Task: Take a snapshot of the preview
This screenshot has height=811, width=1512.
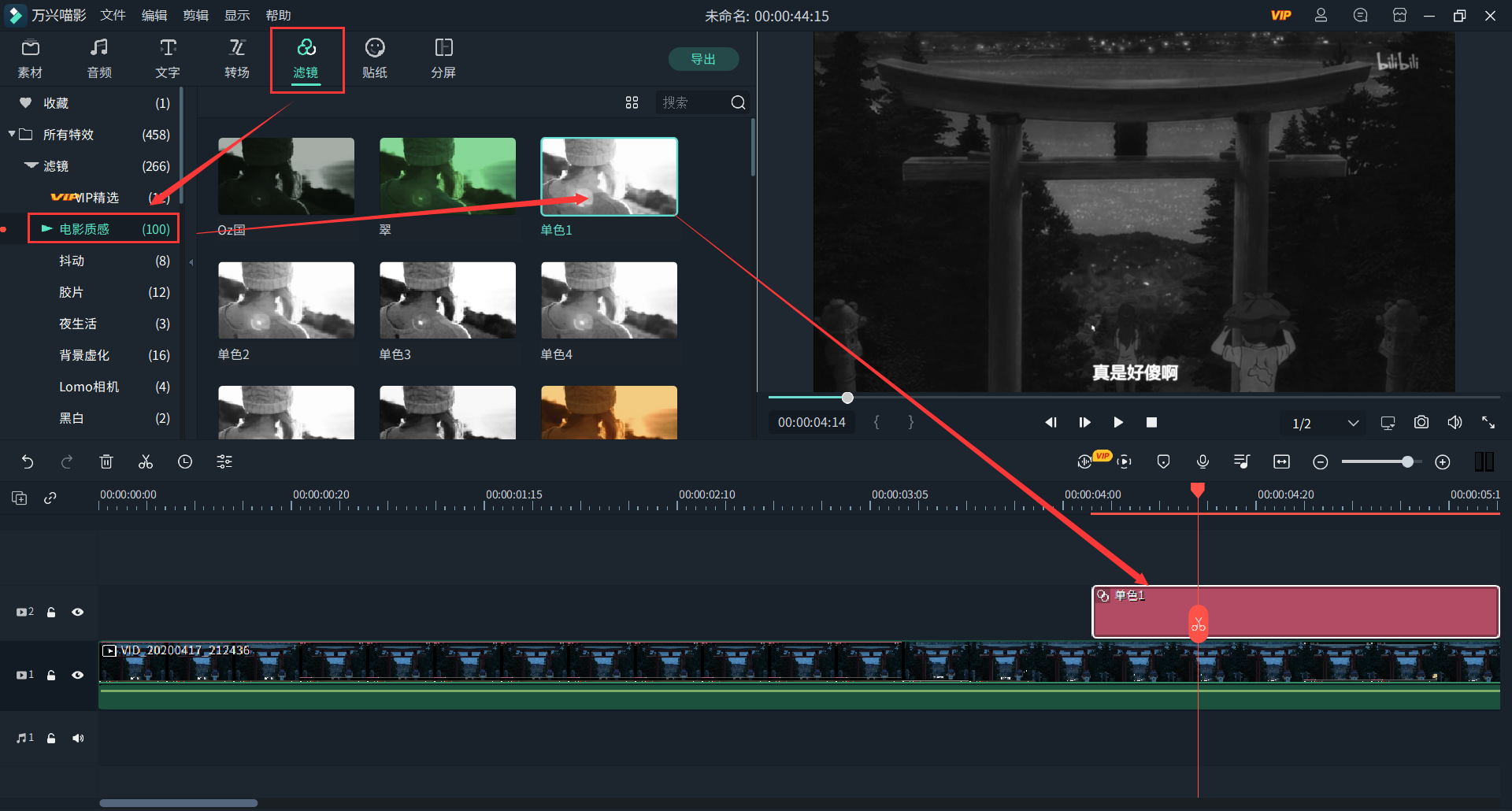Action: (x=1421, y=423)
